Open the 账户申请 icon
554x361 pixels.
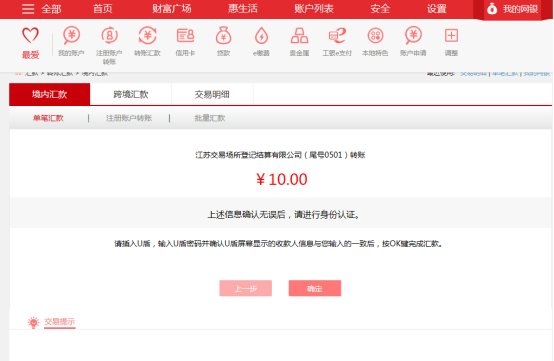coord(413,35)
